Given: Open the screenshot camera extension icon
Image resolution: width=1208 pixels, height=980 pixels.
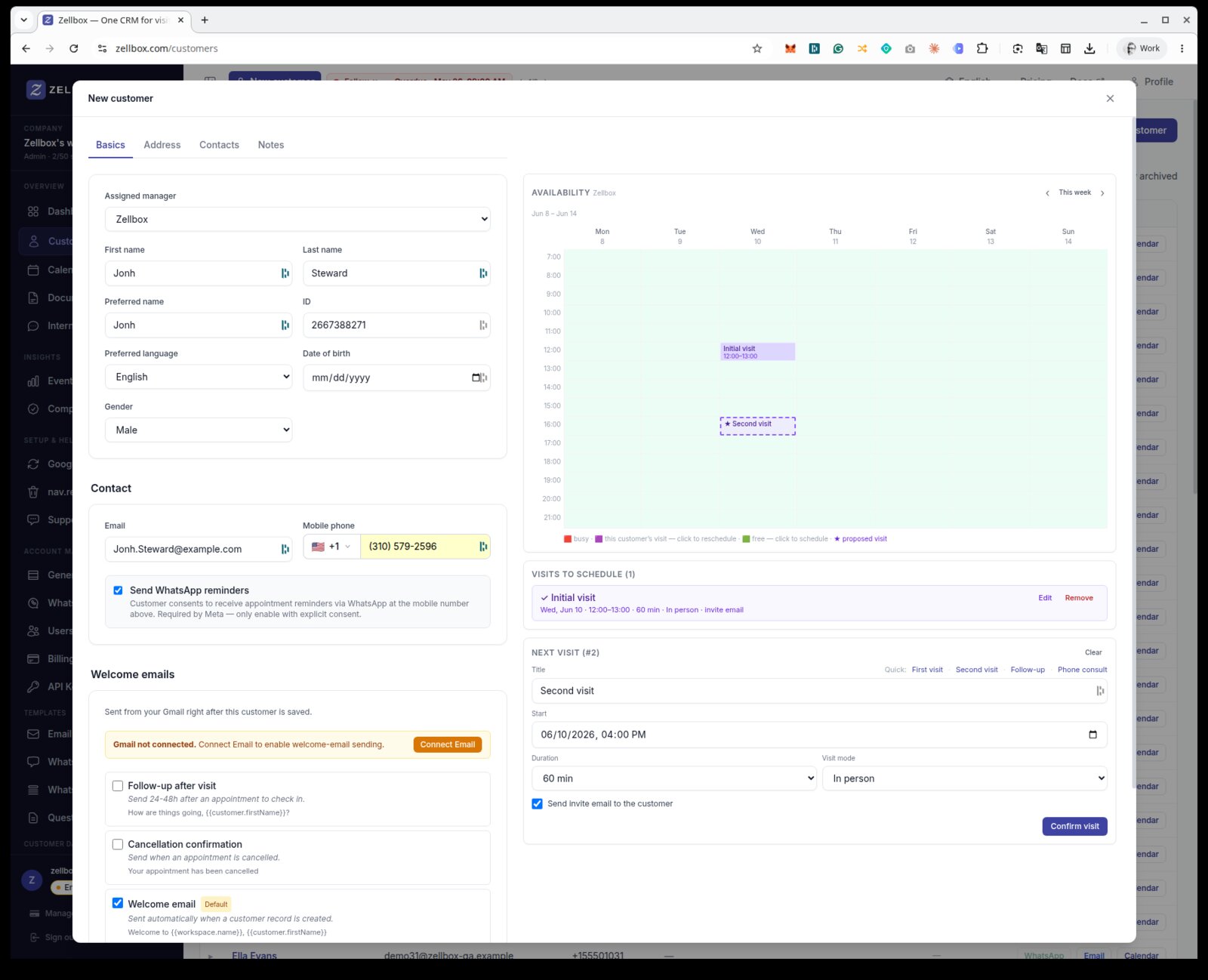Looking at the screenshot, I should (910, 48).
